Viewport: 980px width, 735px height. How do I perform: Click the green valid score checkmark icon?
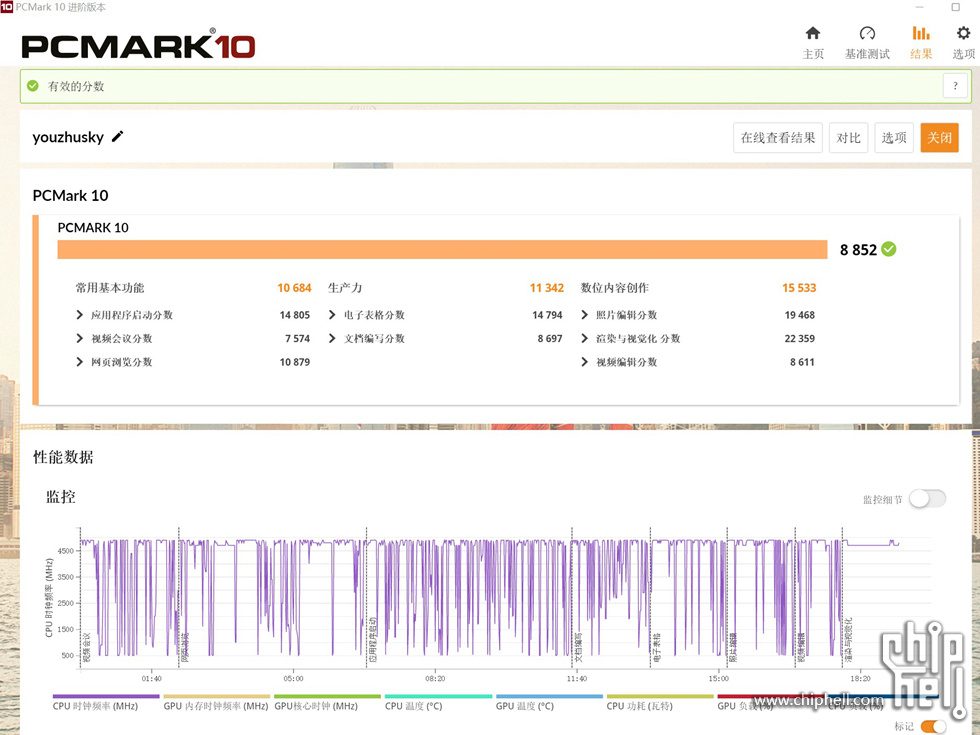[x=33, y=86]
